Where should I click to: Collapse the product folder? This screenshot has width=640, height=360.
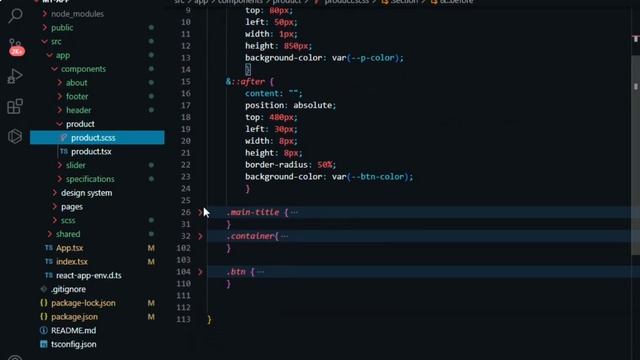(60, 124)
